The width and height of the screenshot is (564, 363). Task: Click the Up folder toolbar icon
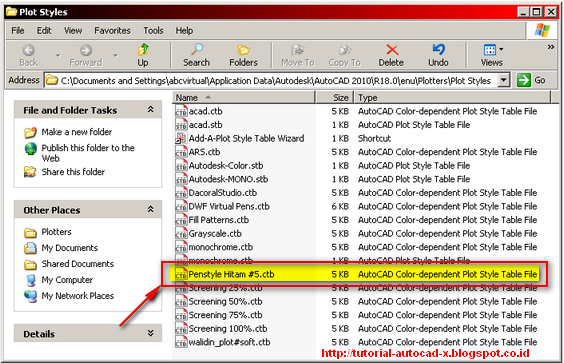coord(143,50)
